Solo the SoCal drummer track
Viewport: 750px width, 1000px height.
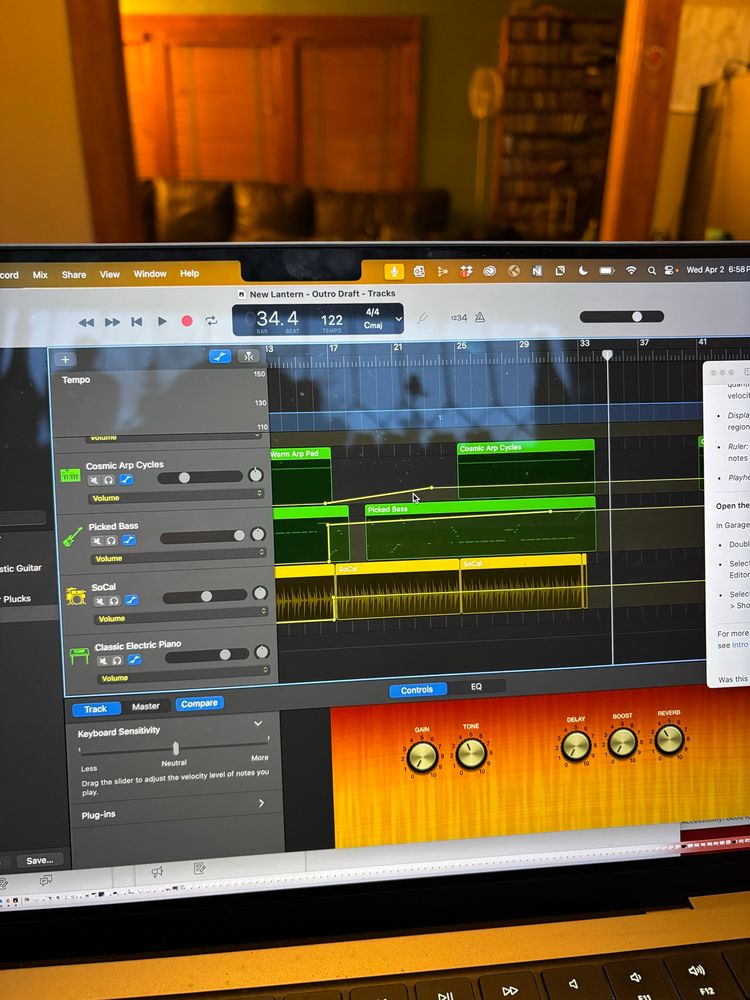pos(114,601)
